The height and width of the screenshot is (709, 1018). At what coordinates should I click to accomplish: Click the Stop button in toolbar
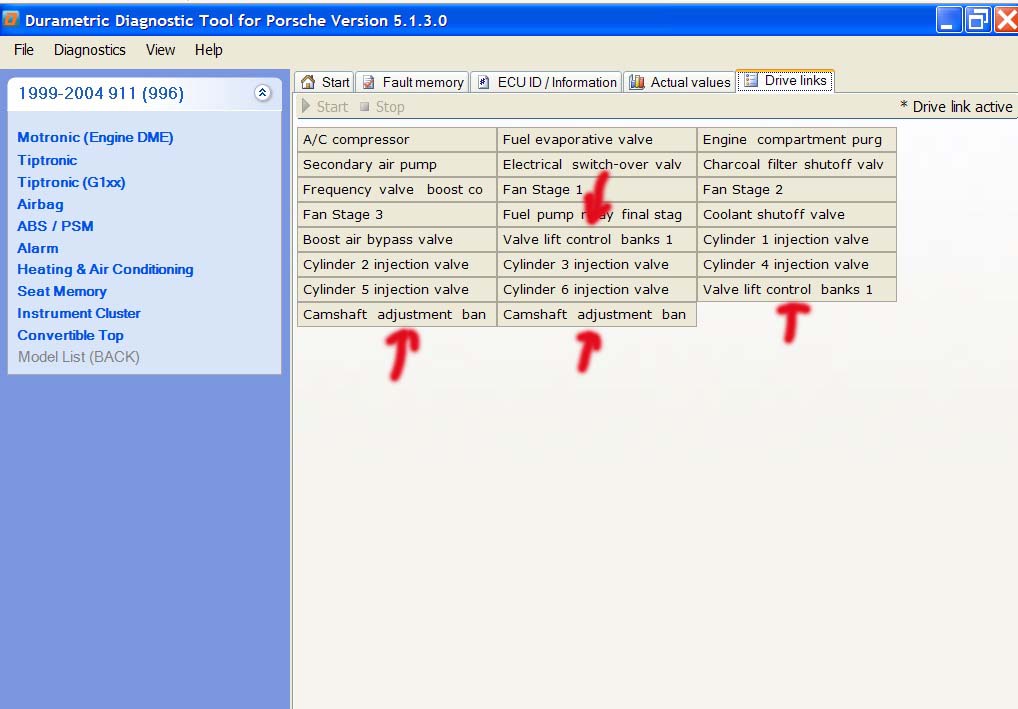tap(382, 106)
